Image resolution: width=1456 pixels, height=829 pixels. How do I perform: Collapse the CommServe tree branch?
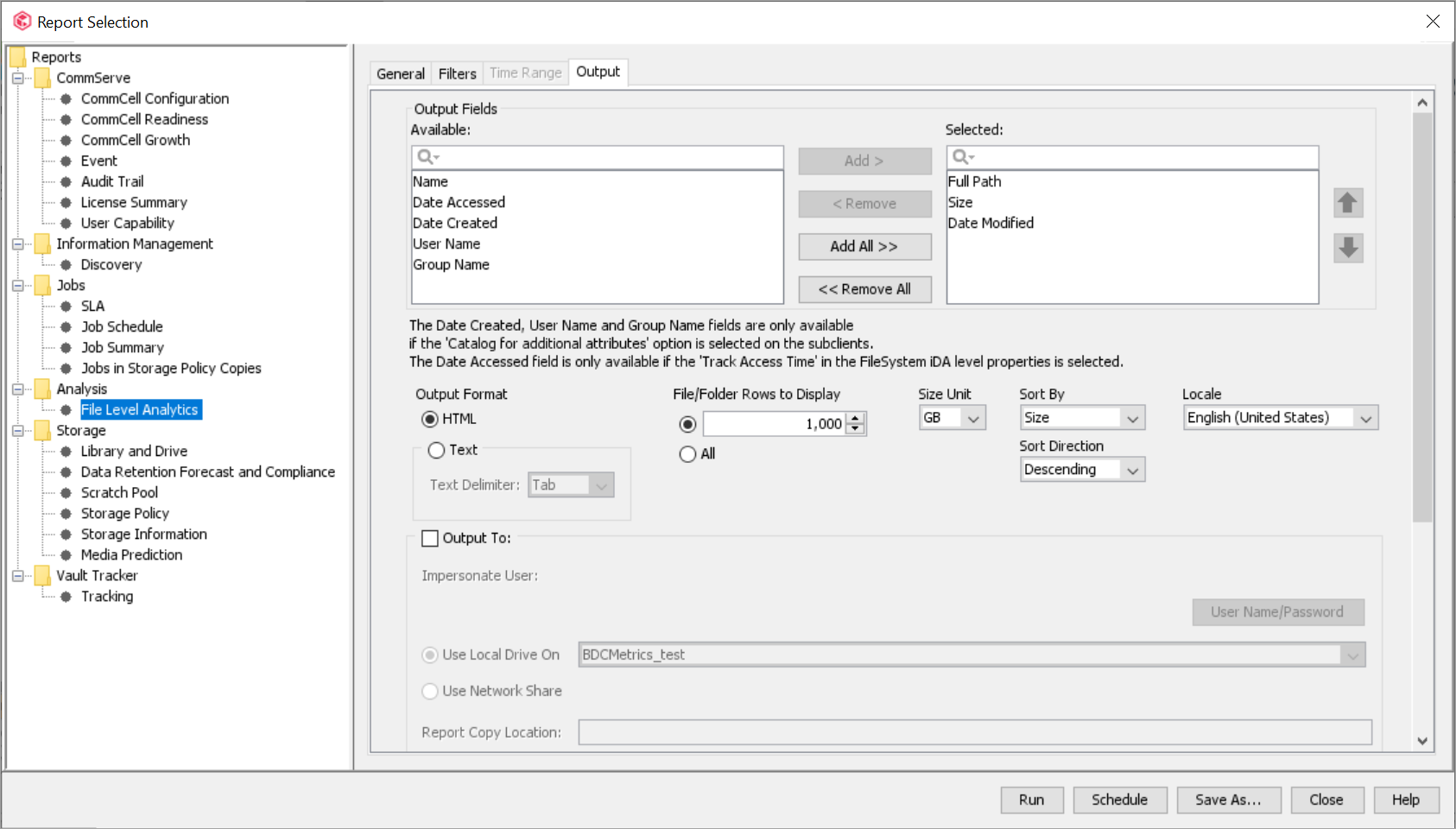pos(18,78)
